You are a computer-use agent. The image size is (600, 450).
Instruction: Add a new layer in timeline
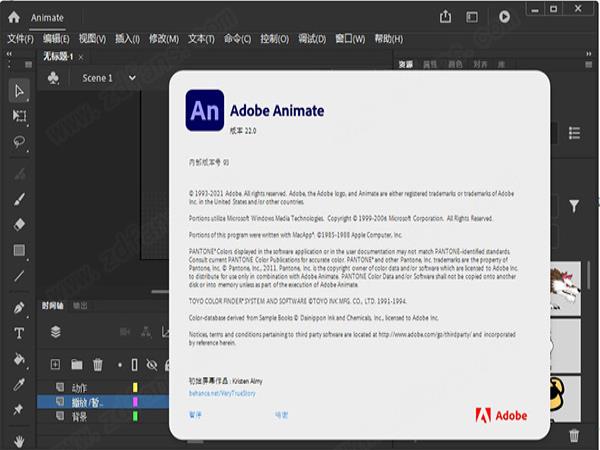click(55, 364)
